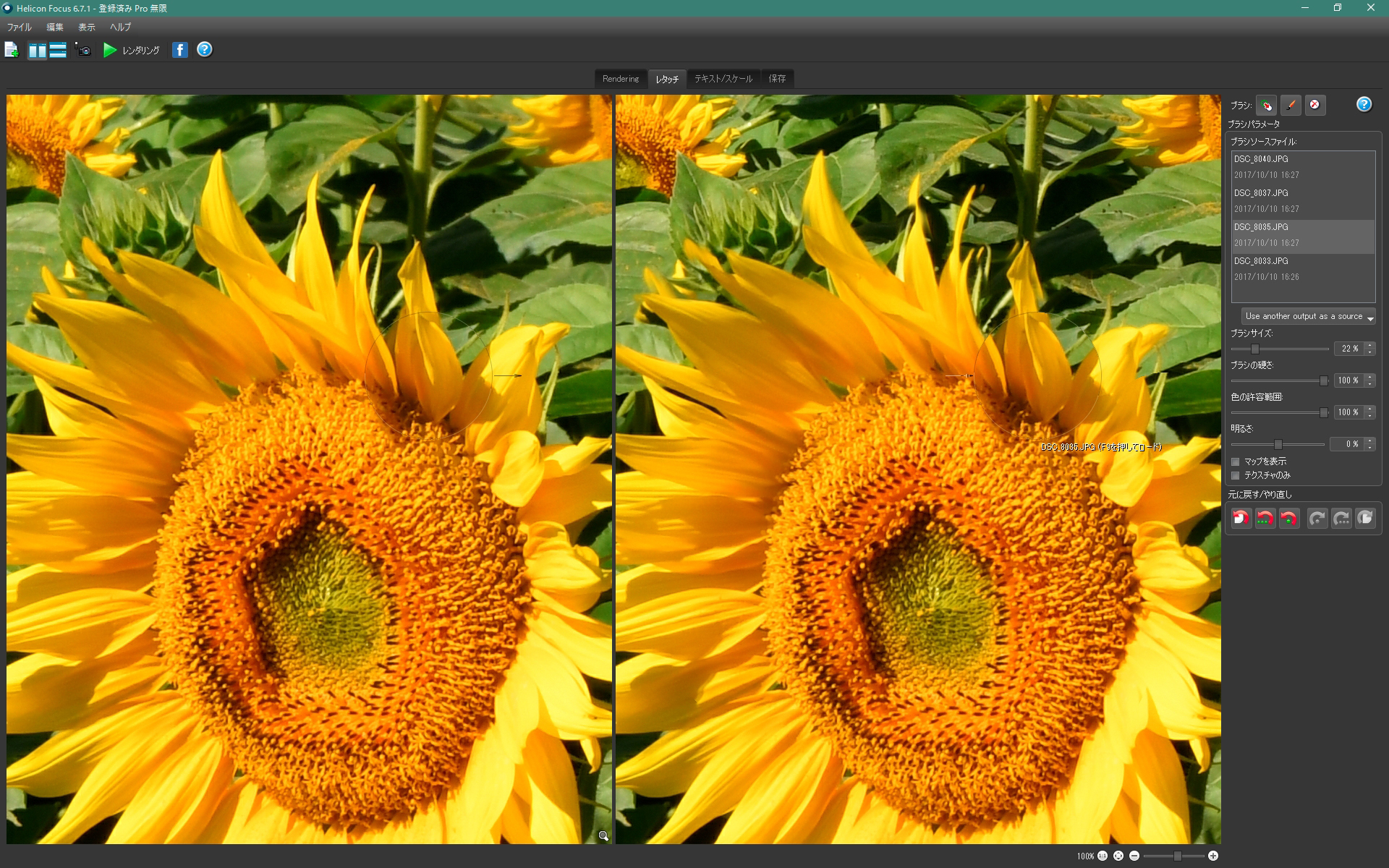Screen dimensions: 1389x868
Task: Open the 保存 tab
Action: pyautogui.click(x=777, y=78)
